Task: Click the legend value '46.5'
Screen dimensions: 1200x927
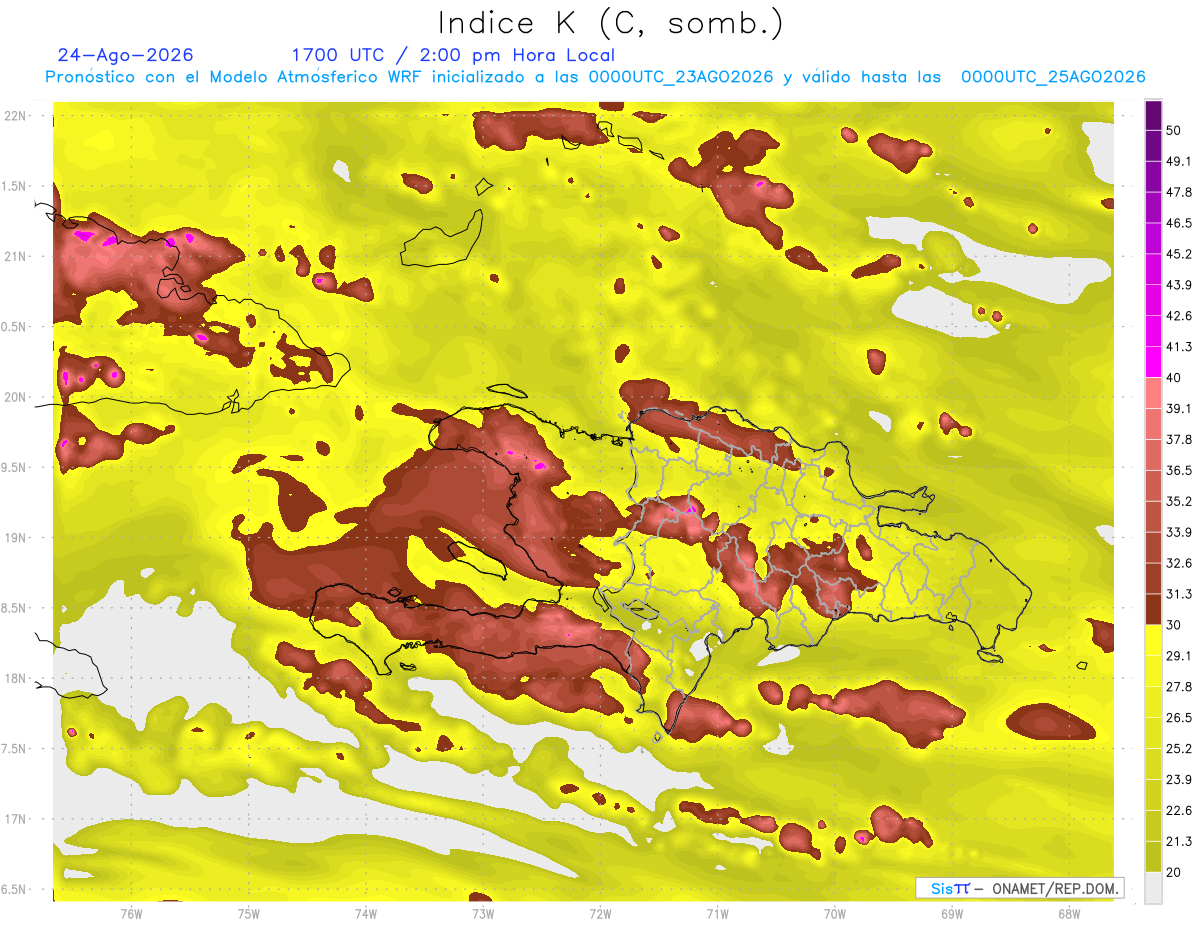Action: pos(1178,223)
